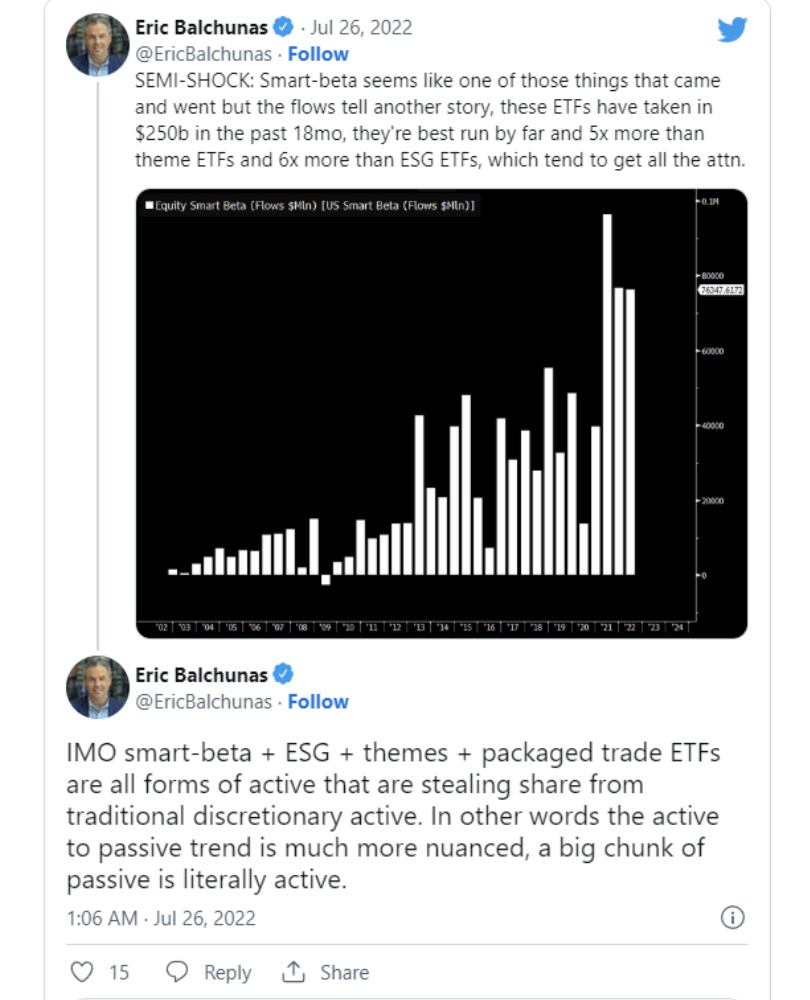Screen dimensions: 810x1000
Task: Open the Jul 26, 2022 header date link
Action: [x=361, y=27]
